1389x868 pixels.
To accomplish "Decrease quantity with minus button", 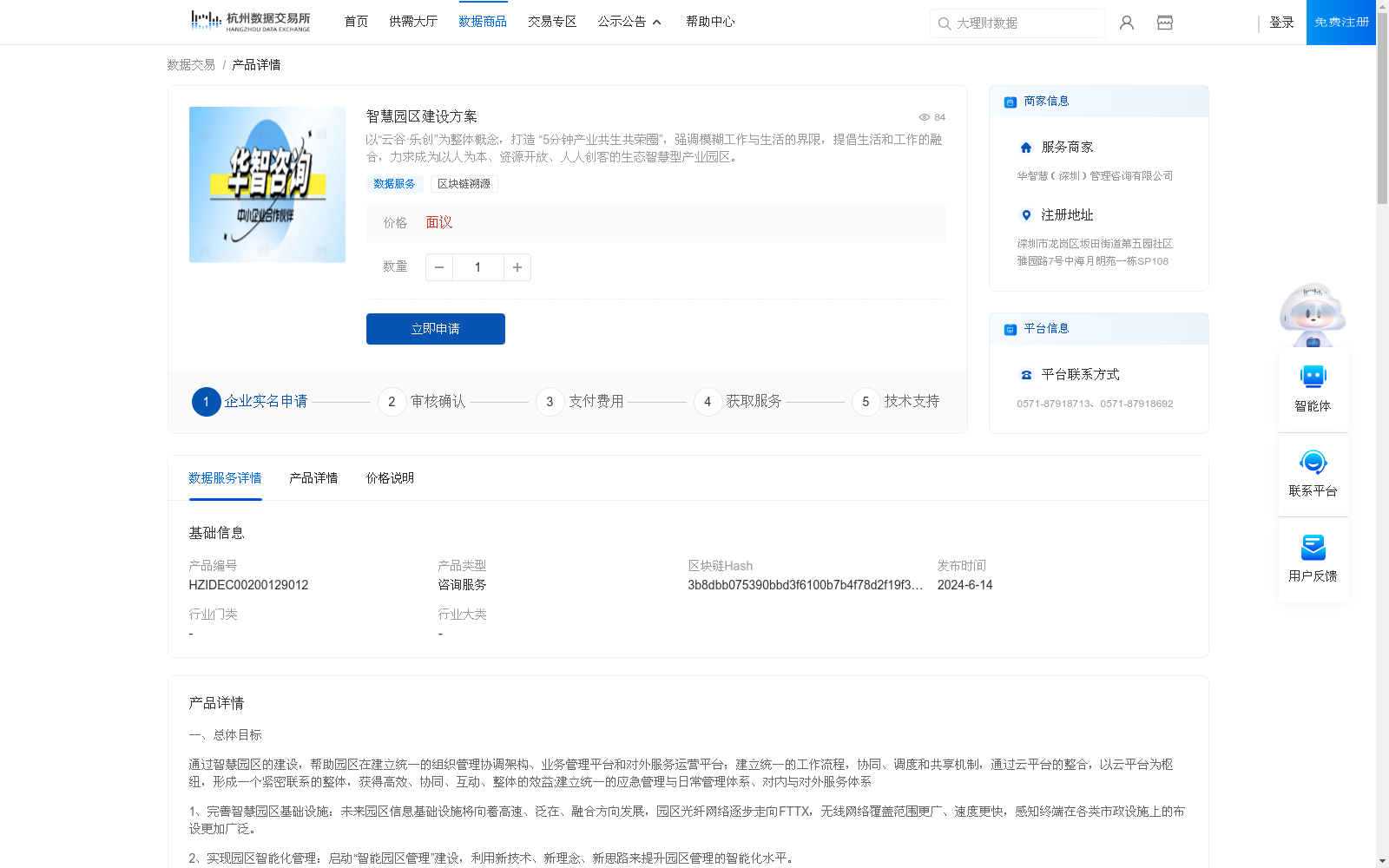I will (x=439, y=267).
